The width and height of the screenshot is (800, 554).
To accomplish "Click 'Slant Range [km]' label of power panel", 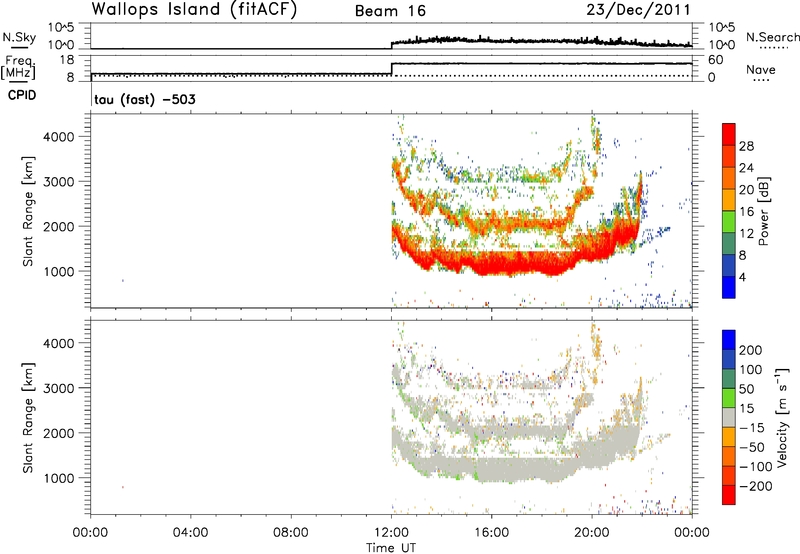I will (x=28, y=211).
